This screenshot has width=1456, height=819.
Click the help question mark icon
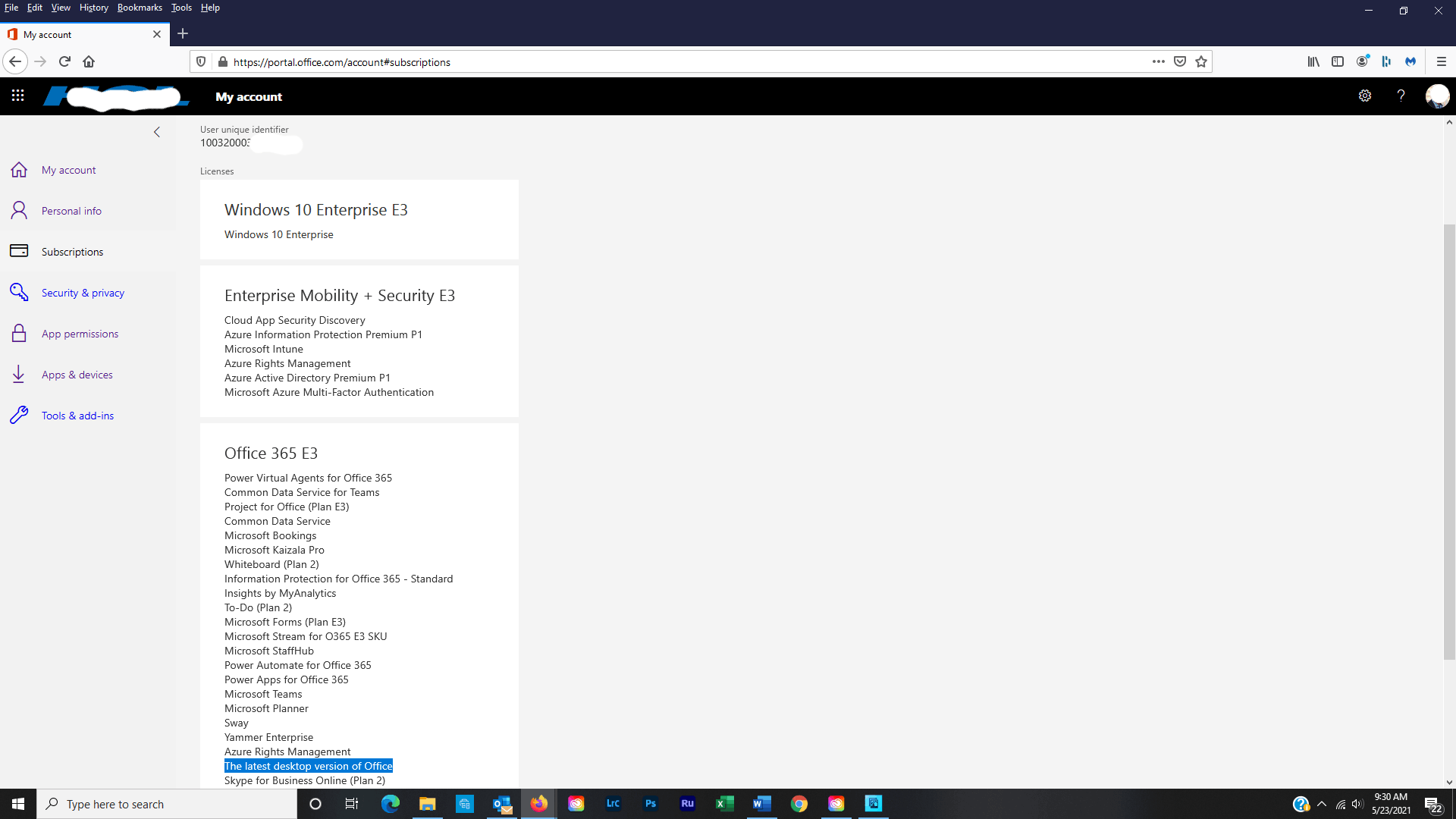pos(1401,96)
